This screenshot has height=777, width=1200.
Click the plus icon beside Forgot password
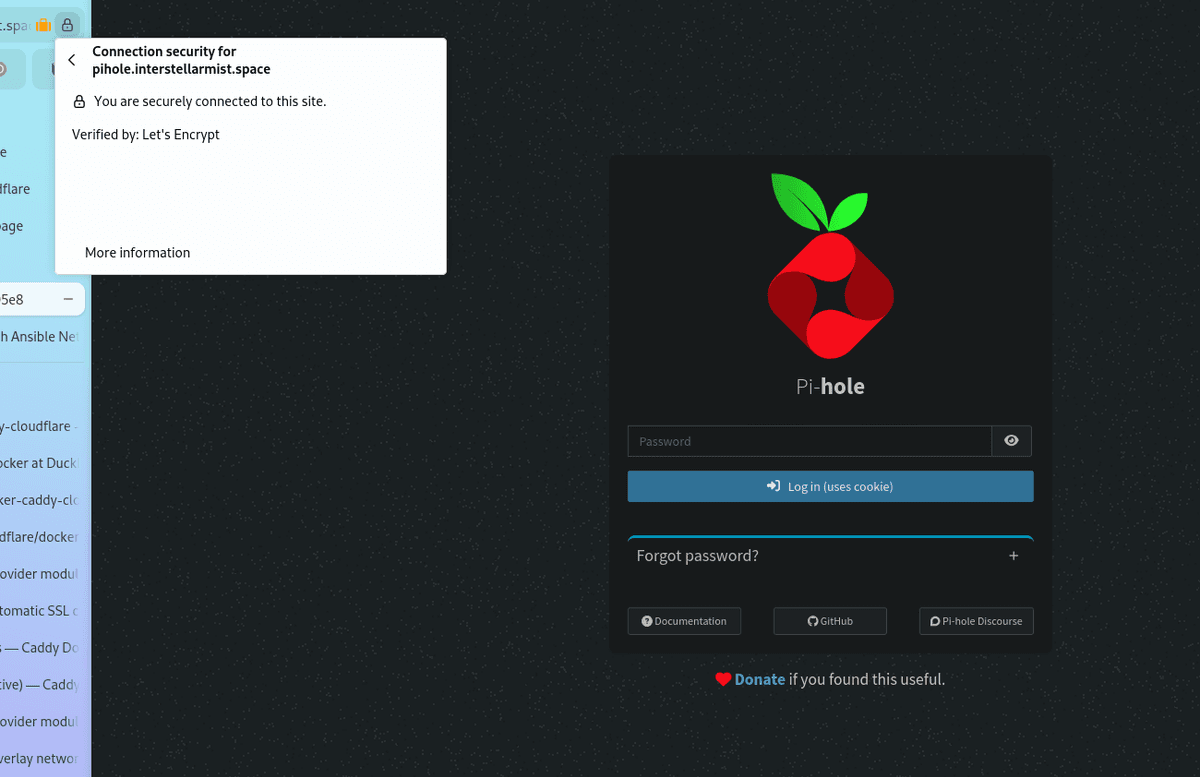pyautogui.click(x=1013, y=556)
